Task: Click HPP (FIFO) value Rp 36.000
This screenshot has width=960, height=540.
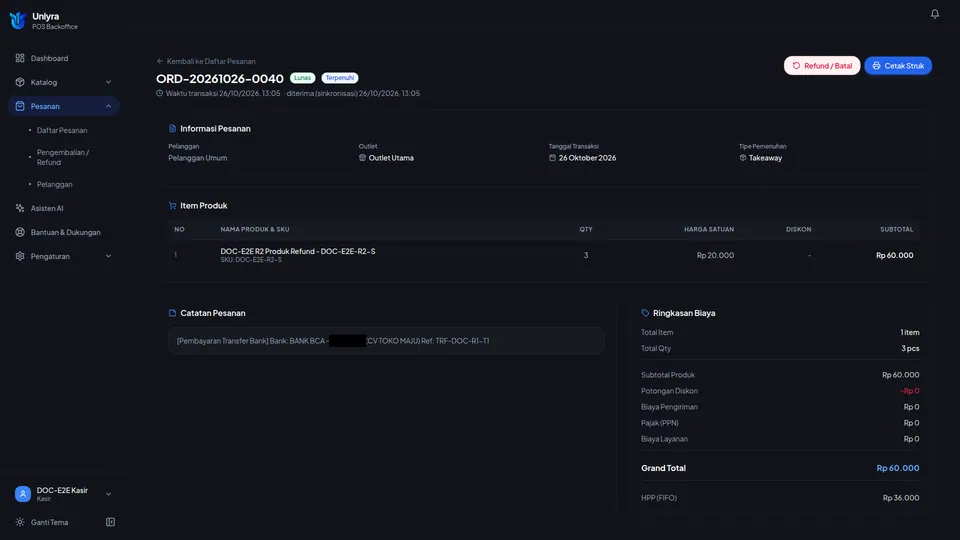Action: (x=901, y=498)
